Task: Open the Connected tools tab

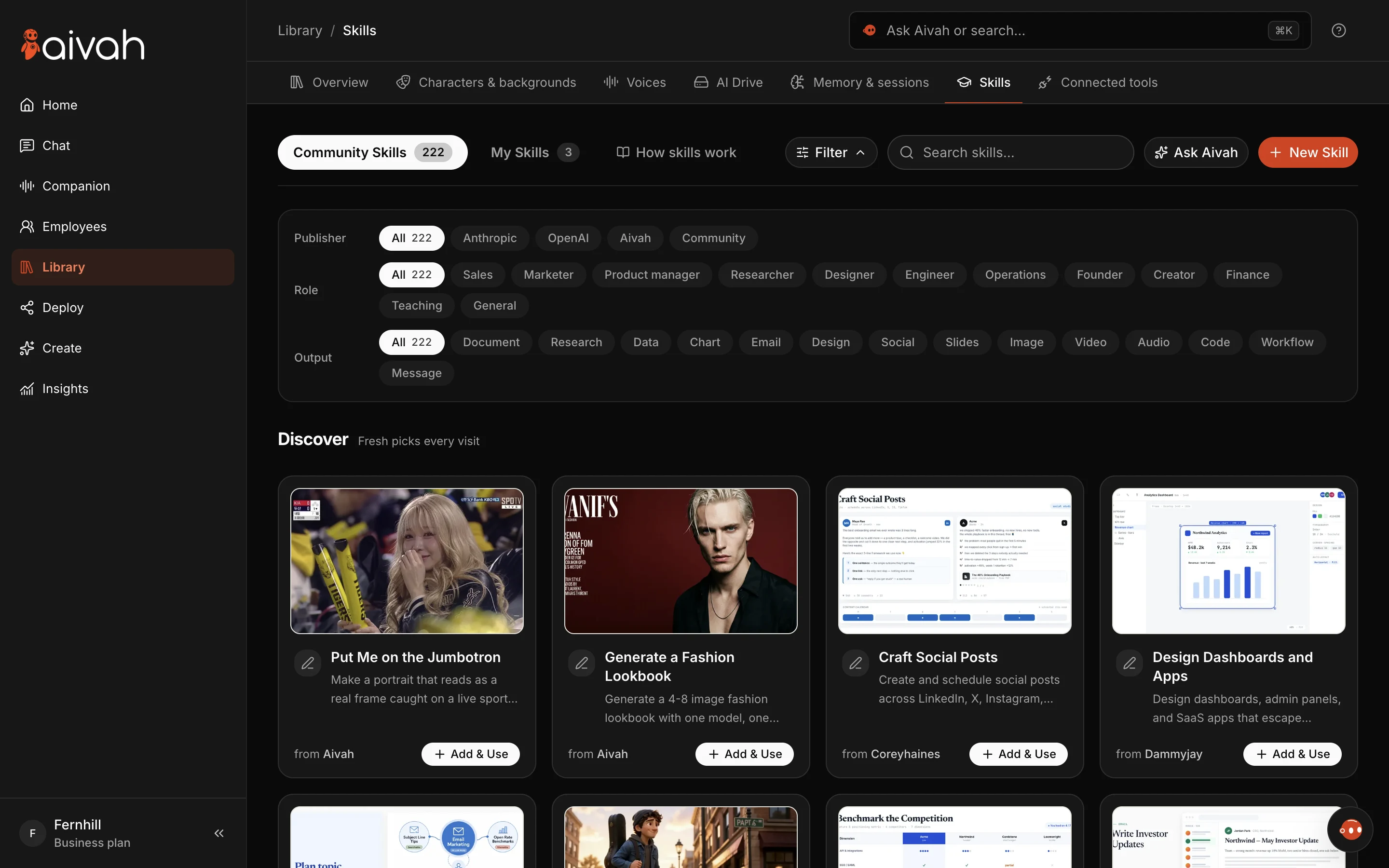Action: [x=1097, y=82]
